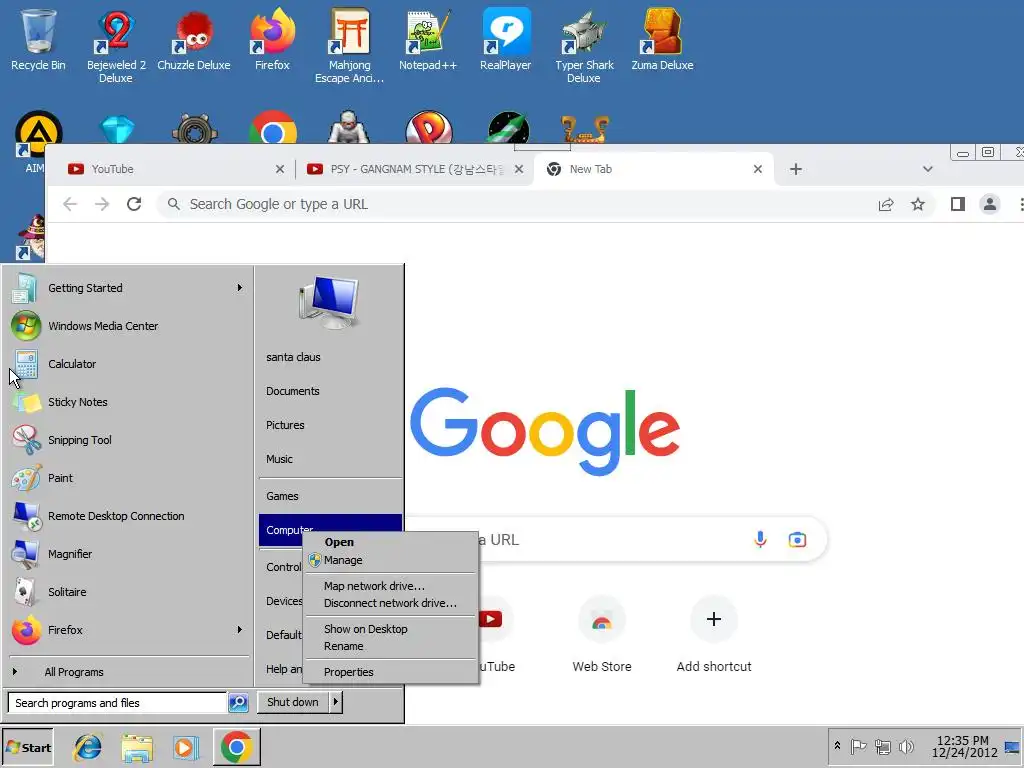Start voice search with microphone icon
The width and height of the screenshot is (1024, 768).
coord(760,539)
